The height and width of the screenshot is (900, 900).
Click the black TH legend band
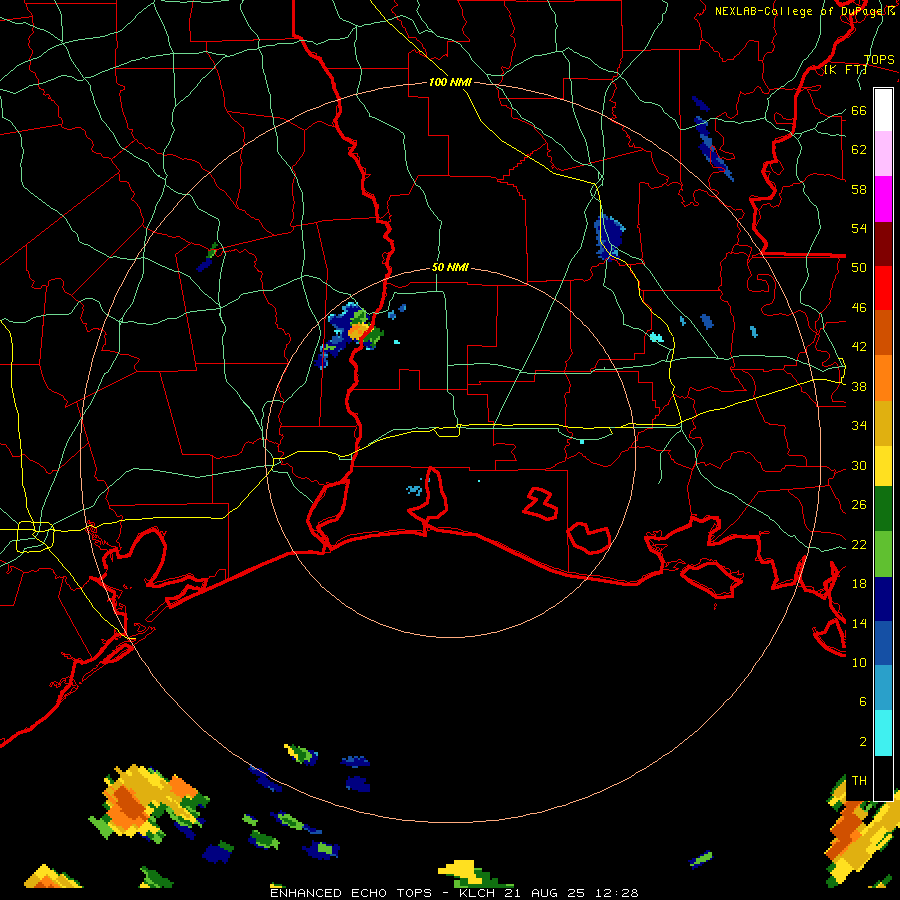click(x=883, y=778)
